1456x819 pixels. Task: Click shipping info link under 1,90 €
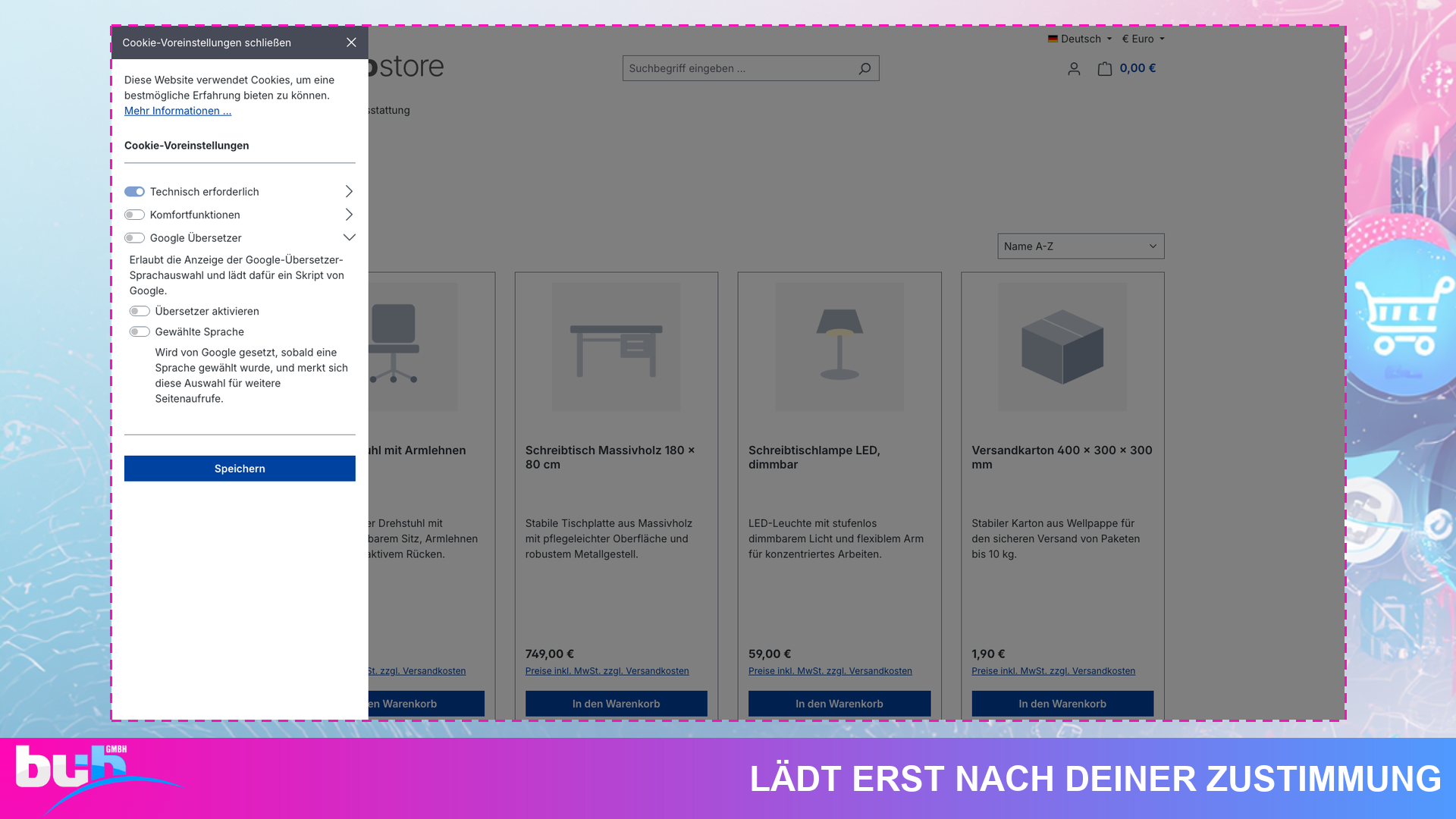pyautogui.click(x=1053, y=671)
